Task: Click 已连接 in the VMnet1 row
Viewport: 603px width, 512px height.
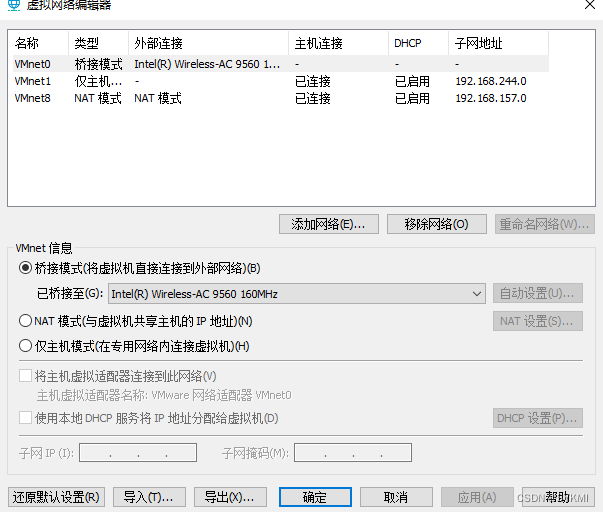Action: (x=313, y=81)
